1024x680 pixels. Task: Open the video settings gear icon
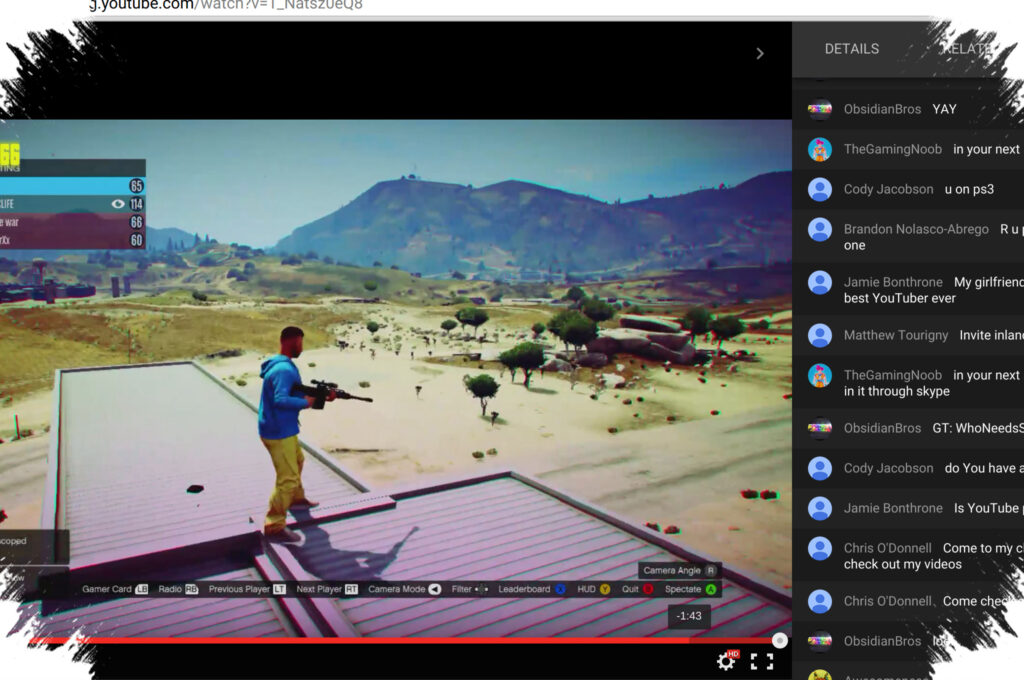[x=726, y=661]
